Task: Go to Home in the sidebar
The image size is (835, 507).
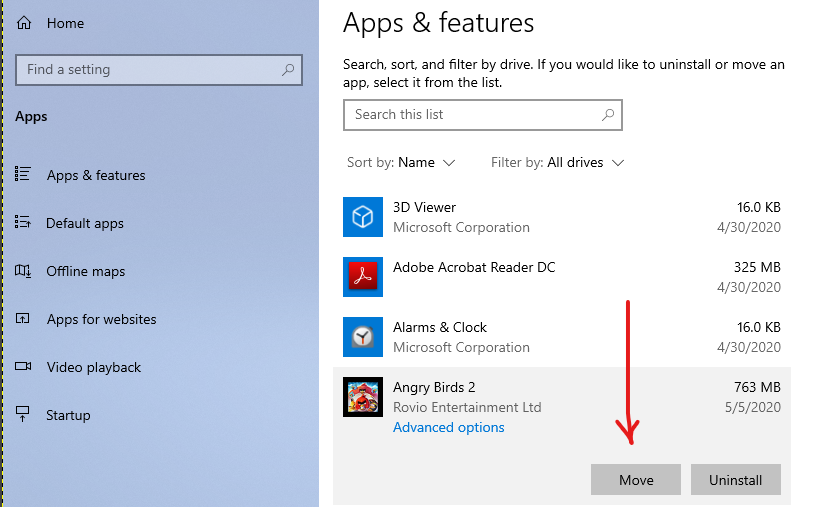Action: (65, 23)
